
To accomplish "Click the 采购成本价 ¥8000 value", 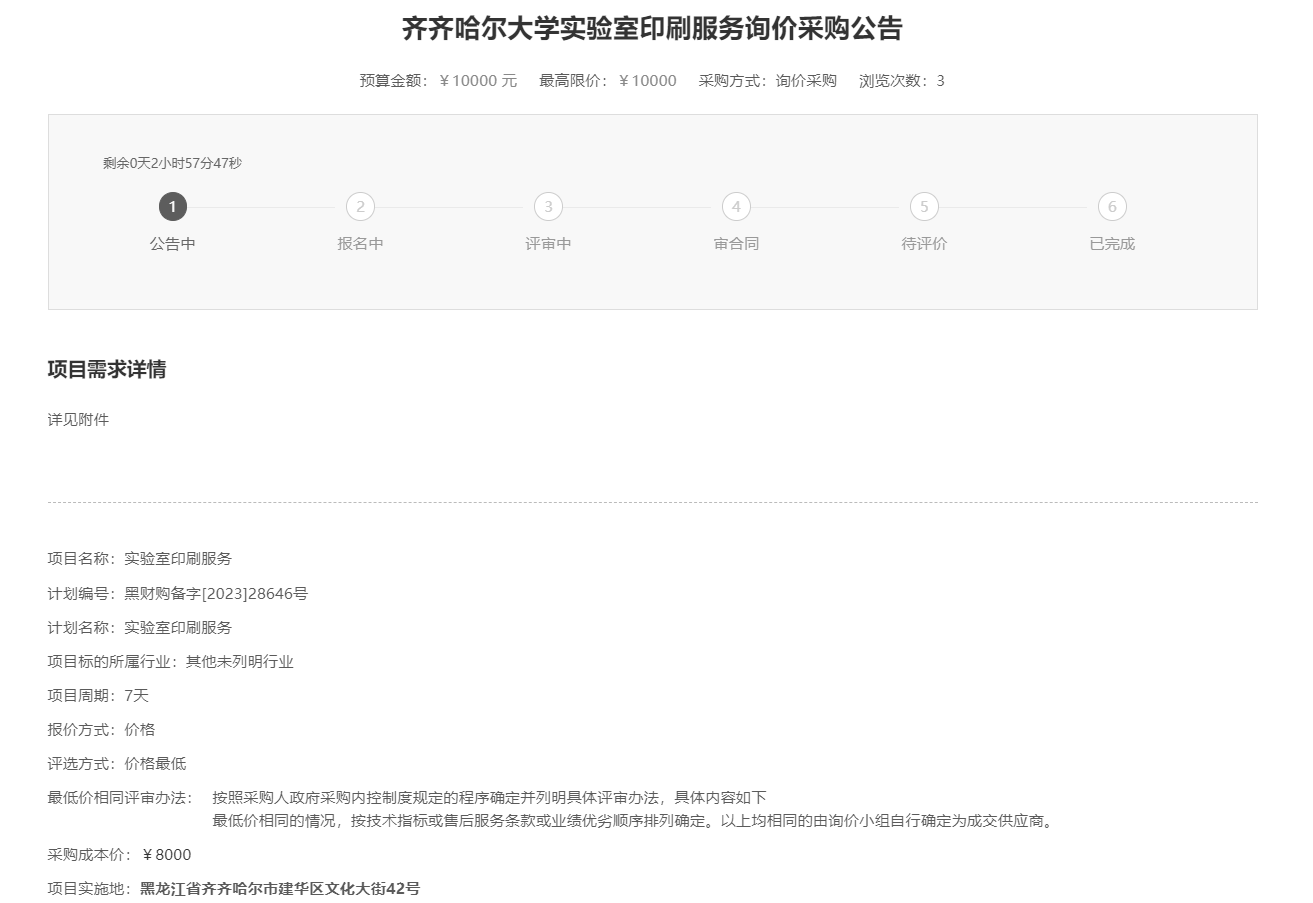I will [x=166, y=855].
